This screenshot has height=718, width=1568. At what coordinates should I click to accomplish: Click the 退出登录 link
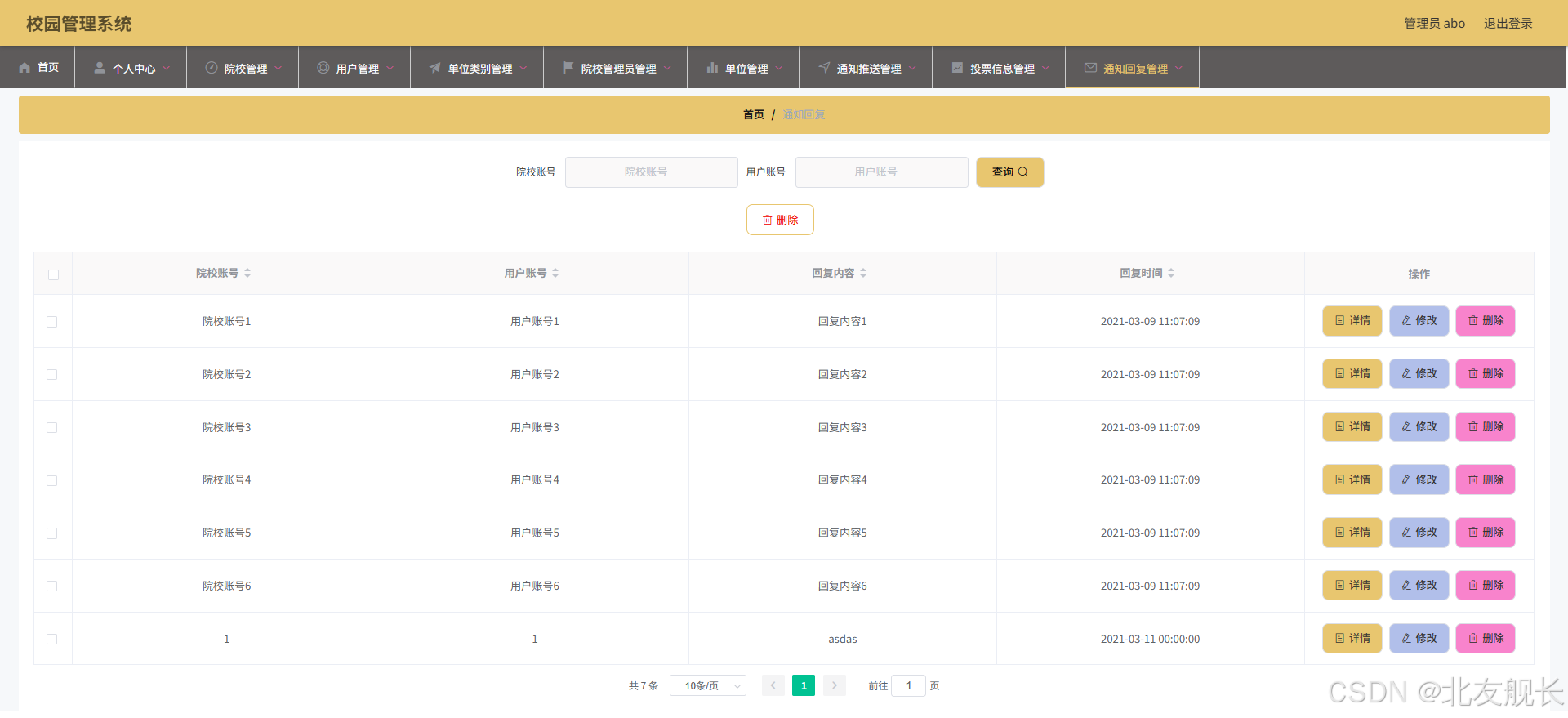click(x=1508, y=24)
